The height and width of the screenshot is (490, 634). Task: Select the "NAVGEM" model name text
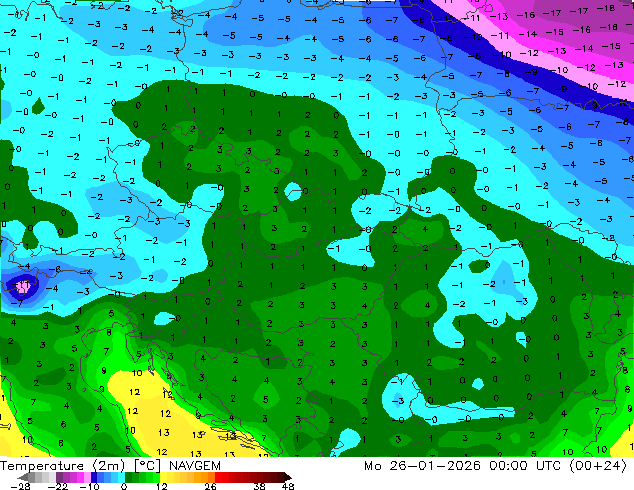(195, 466)
